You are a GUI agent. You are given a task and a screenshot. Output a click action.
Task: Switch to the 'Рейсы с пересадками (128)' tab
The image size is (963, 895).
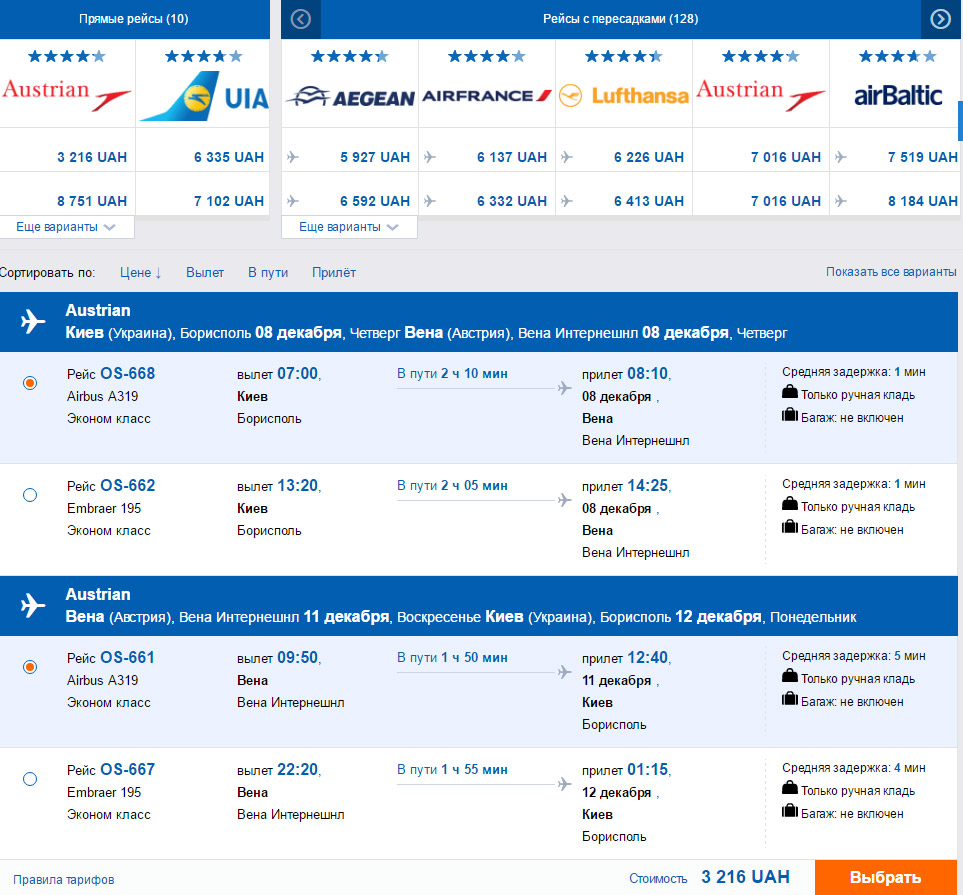point(620,19)
